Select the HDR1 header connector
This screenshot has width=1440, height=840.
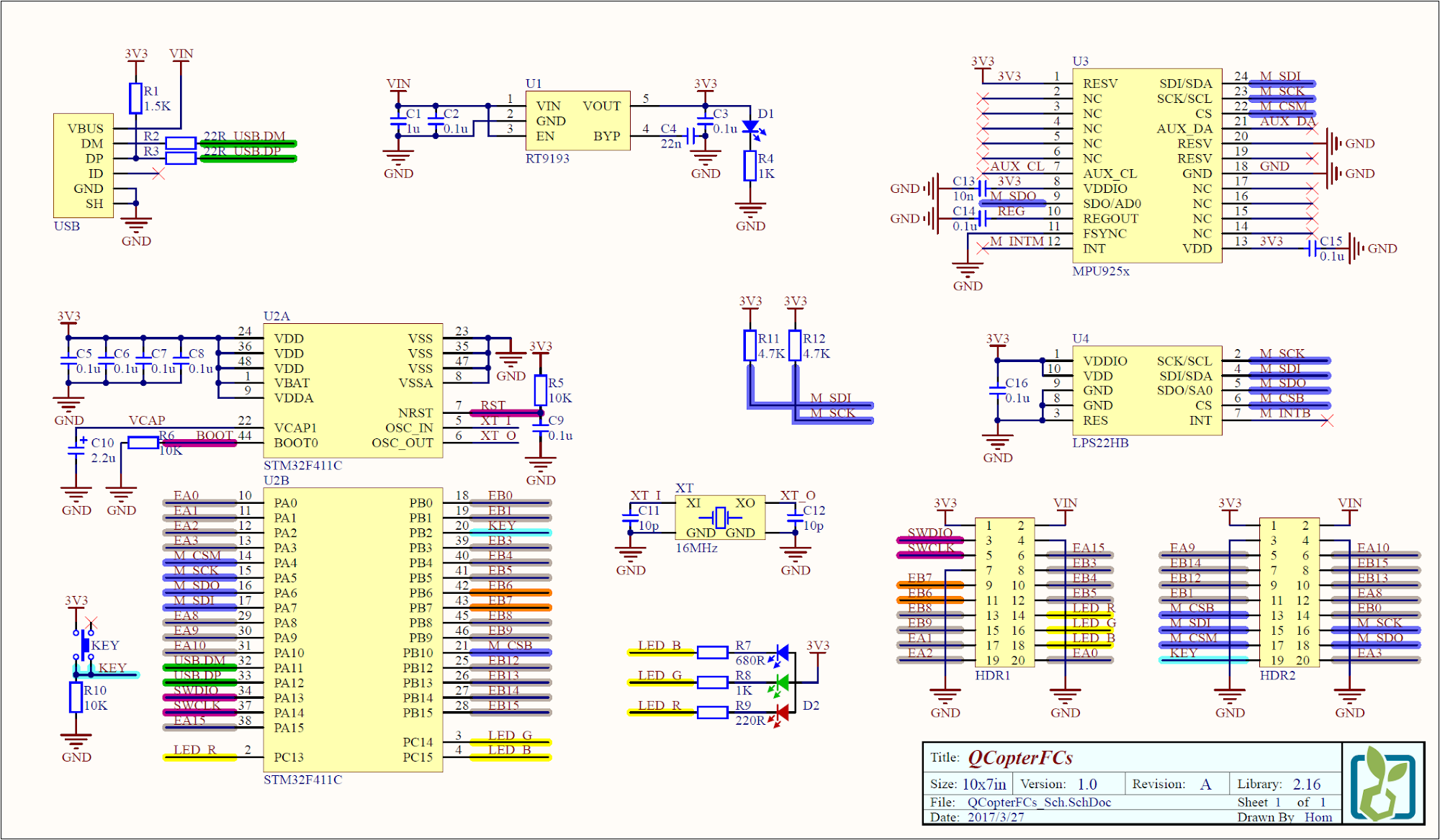point(1004,592)
